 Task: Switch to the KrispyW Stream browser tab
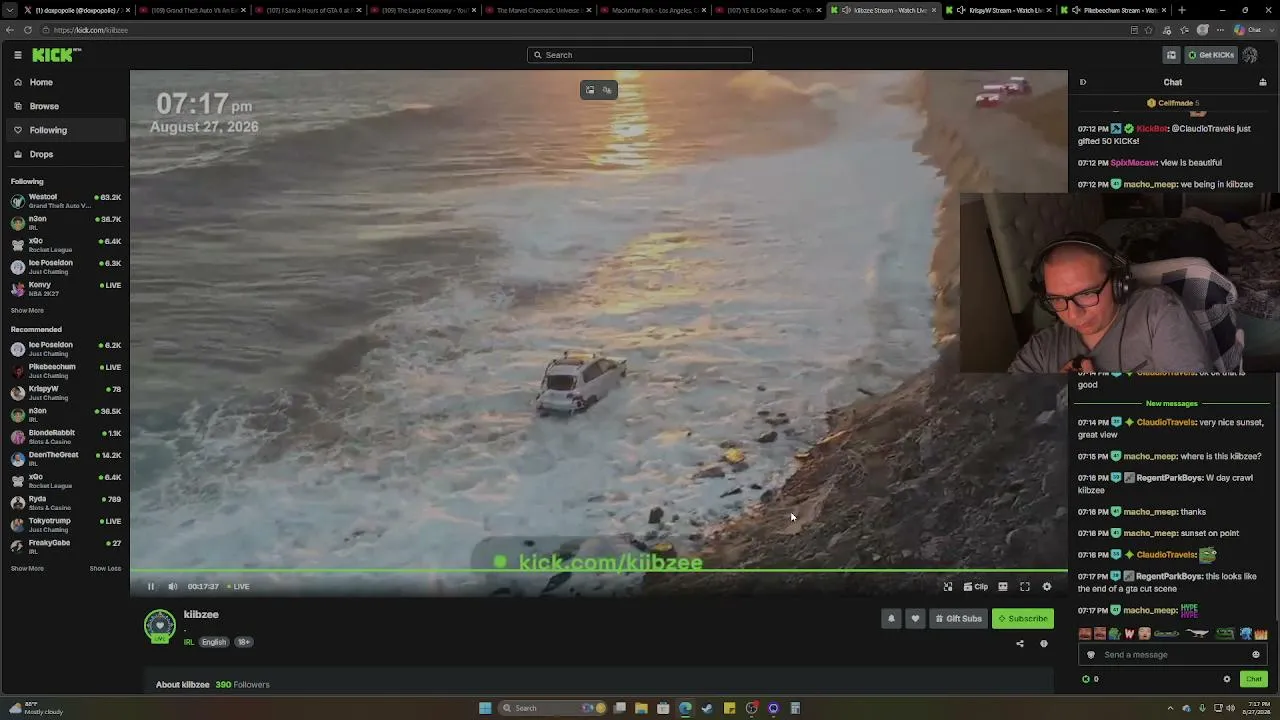998,10
